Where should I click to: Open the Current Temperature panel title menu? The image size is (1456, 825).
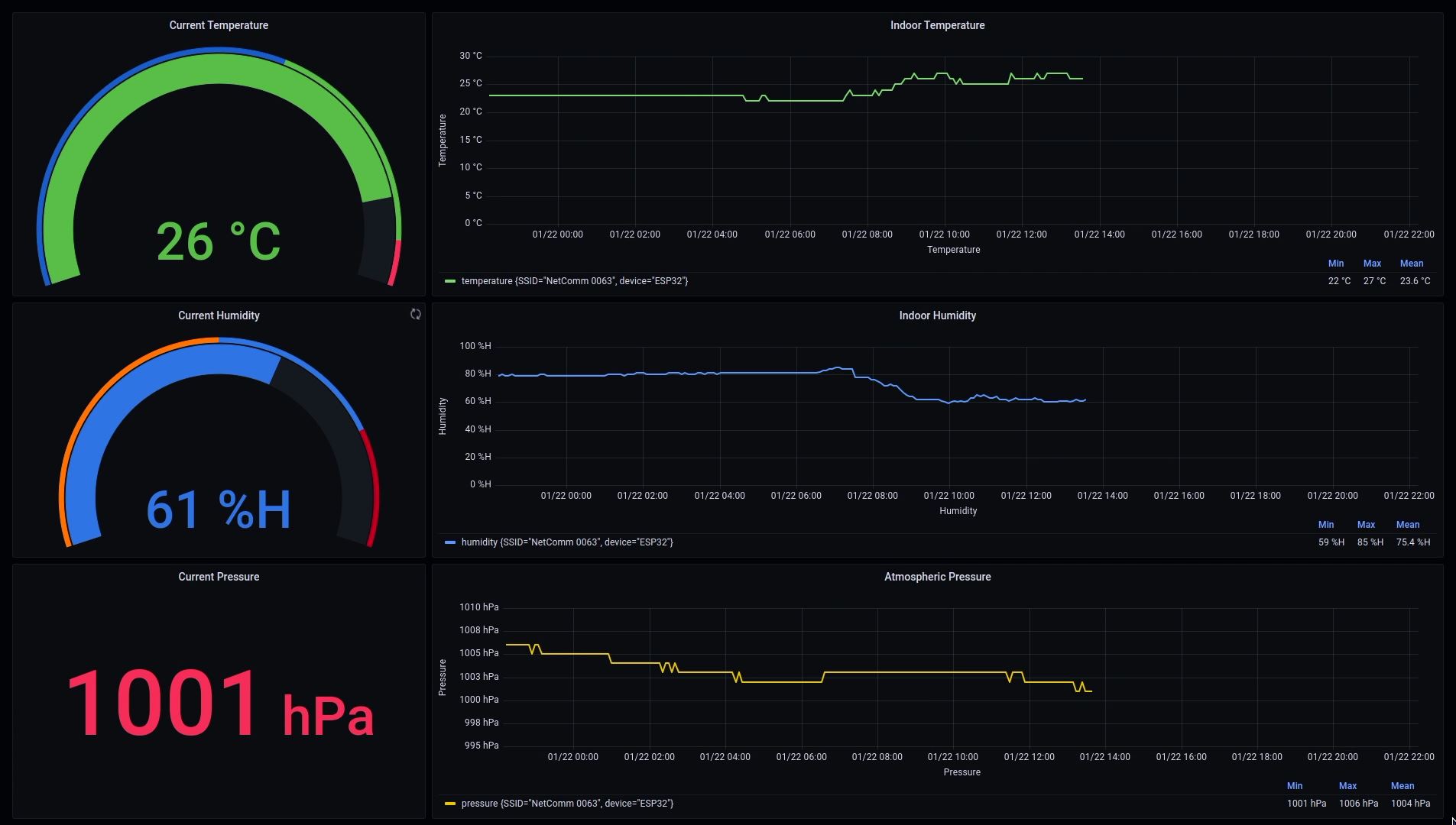[x=219, y=25]
